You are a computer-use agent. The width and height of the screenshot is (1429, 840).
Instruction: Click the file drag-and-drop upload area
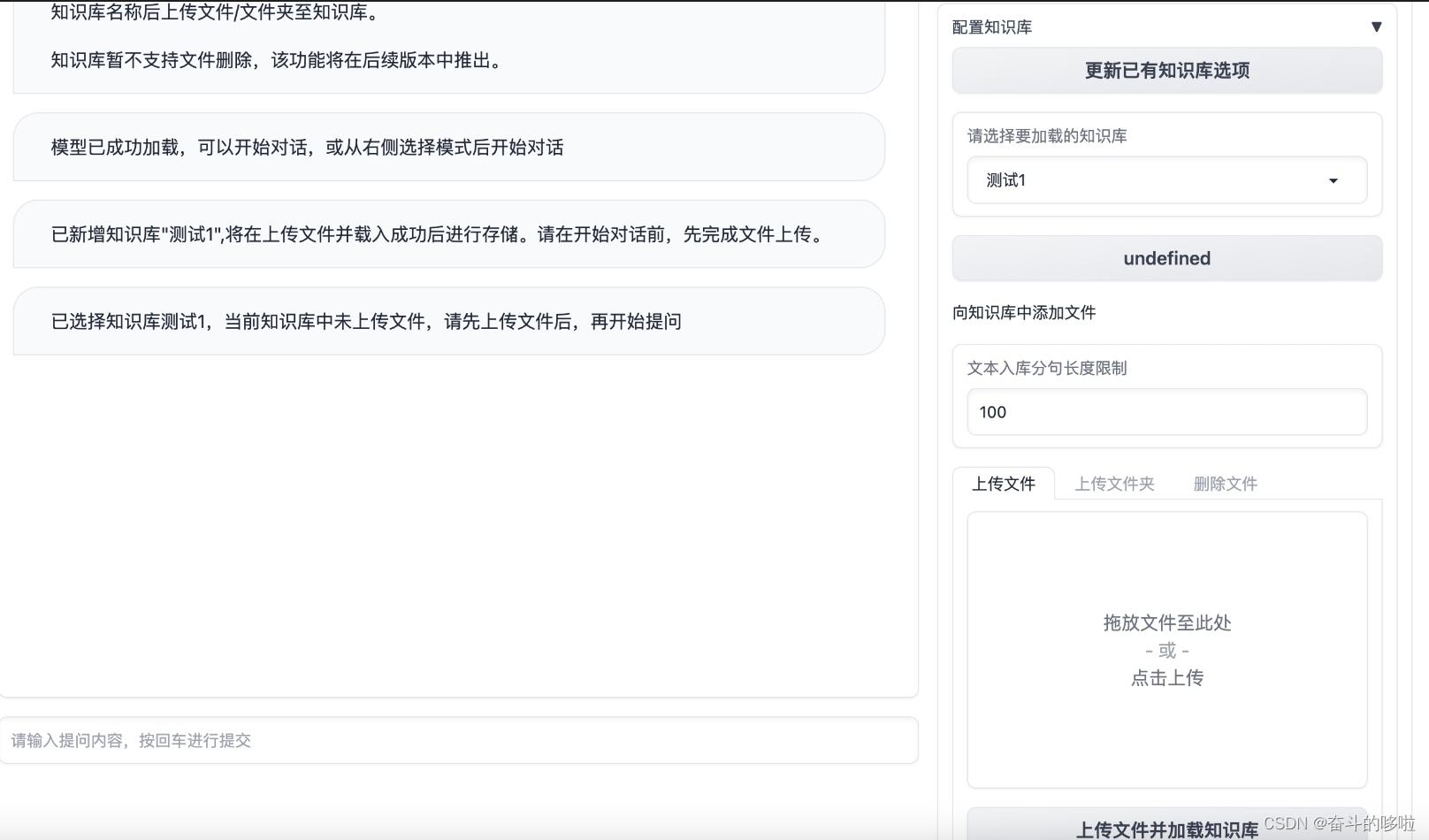(x=1166, y=648)
